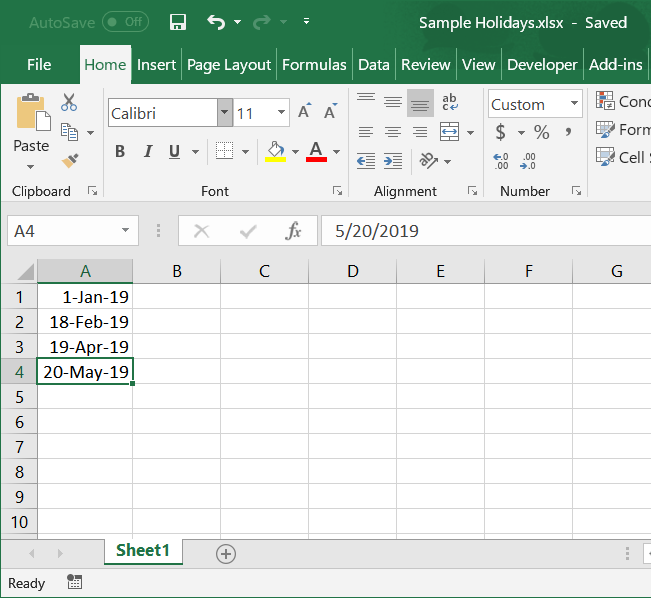651x598 pixels.
Task: Click the Save icon in title bar
Action: tap(178, 22)
